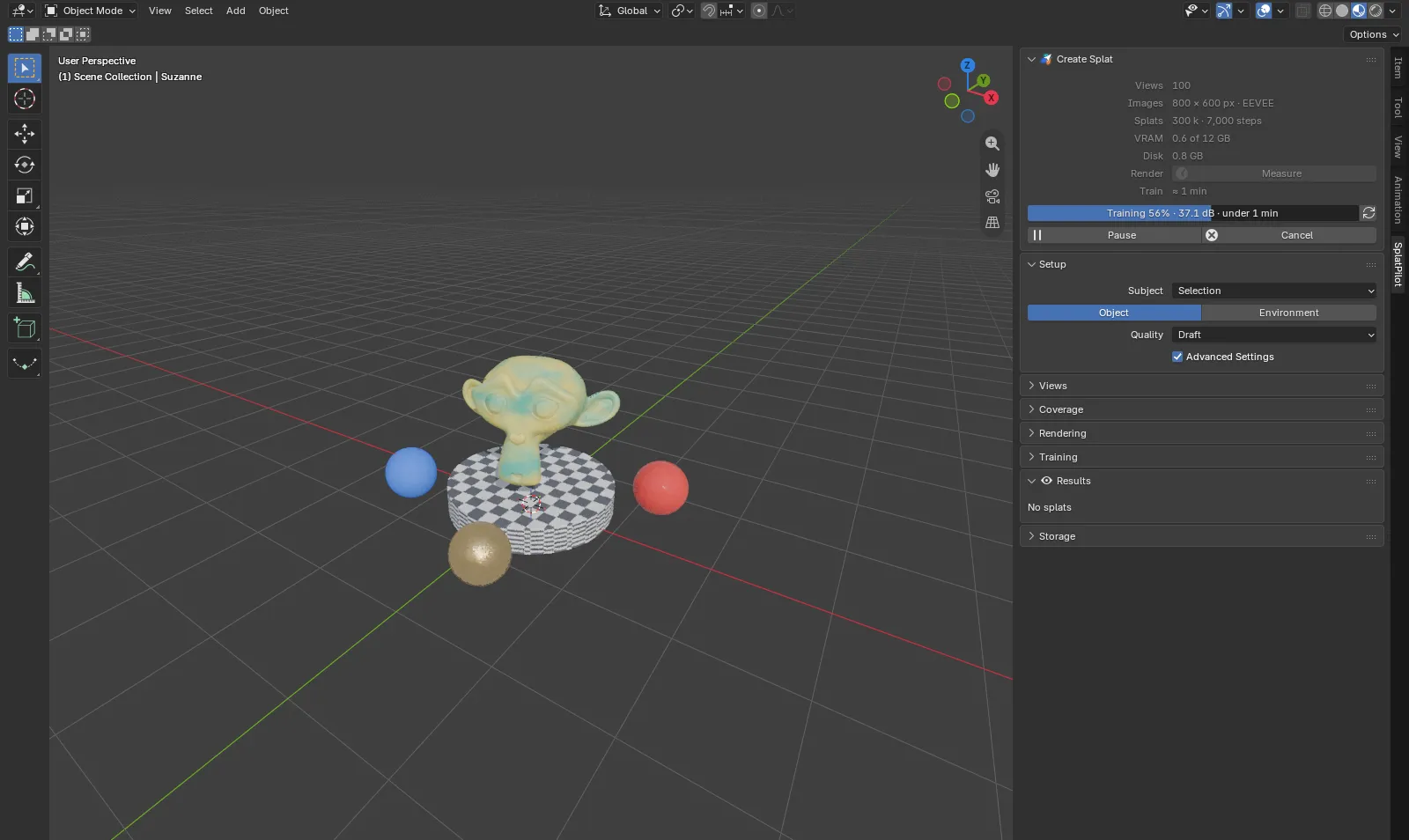Viewport: 1409px width, 840px height.
Task: Select the Environment subject mode toggle
Action: [x=1288, y=313]
